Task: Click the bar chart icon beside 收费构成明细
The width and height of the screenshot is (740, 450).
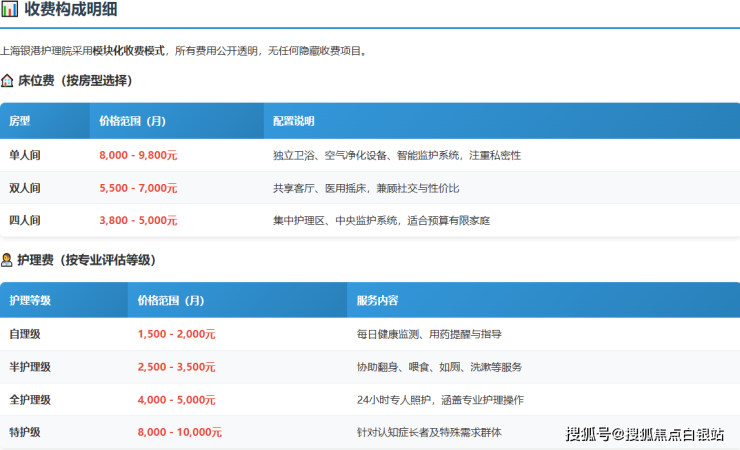Action: 9,10
